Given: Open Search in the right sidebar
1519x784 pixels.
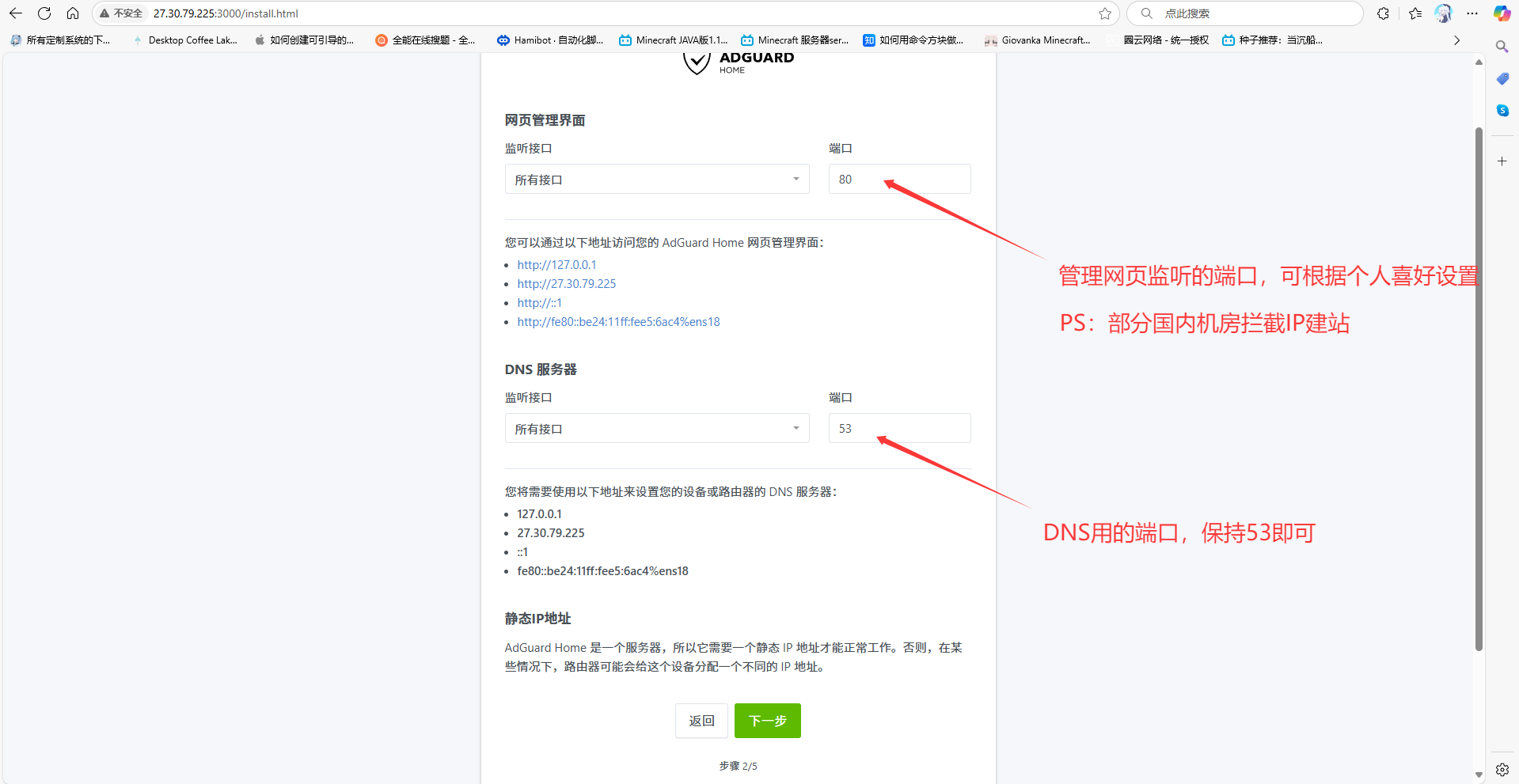Looking at the screenshot, I should point(1501,47).
